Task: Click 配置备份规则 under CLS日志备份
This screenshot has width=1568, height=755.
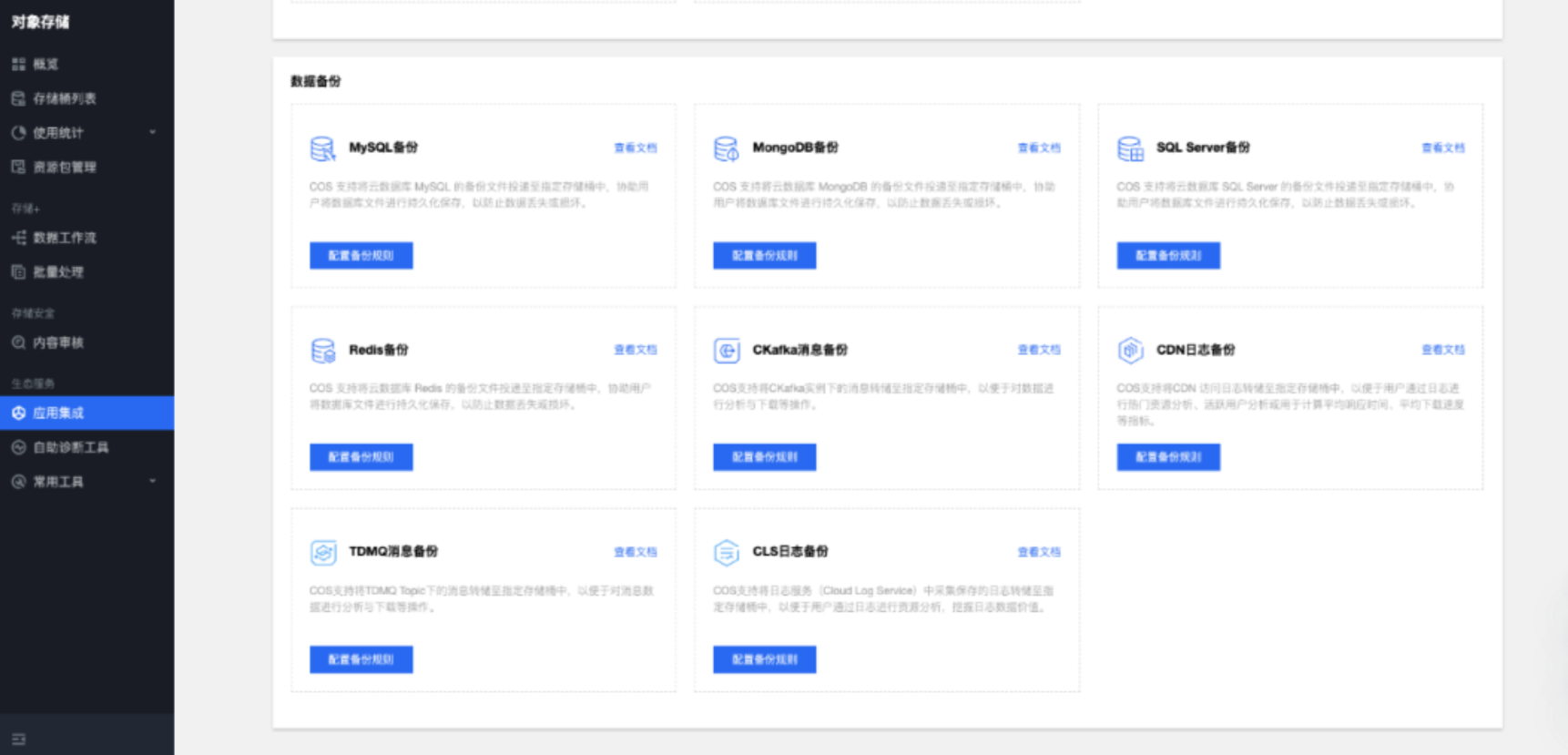Action: [x=765, y=659]
